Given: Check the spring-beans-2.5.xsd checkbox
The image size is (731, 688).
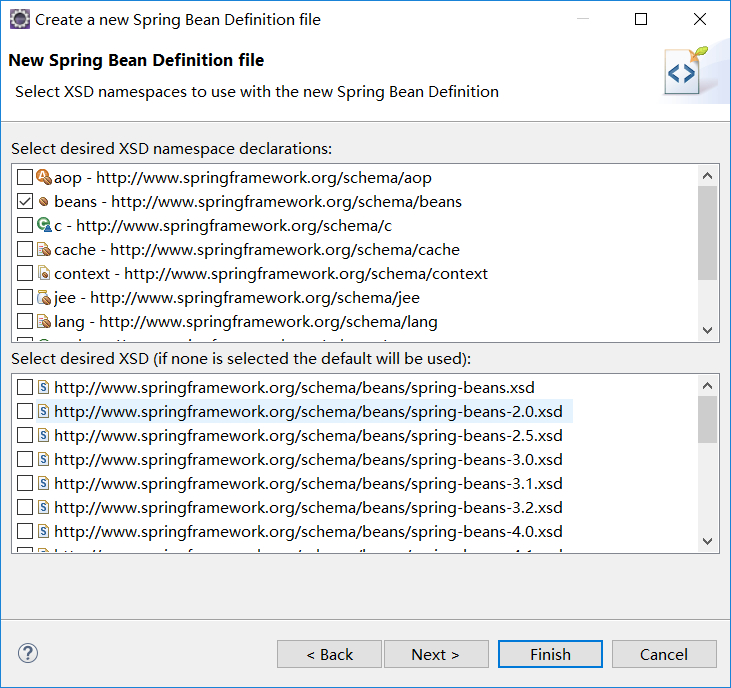Looking at the screenshot, I should 25,435.
